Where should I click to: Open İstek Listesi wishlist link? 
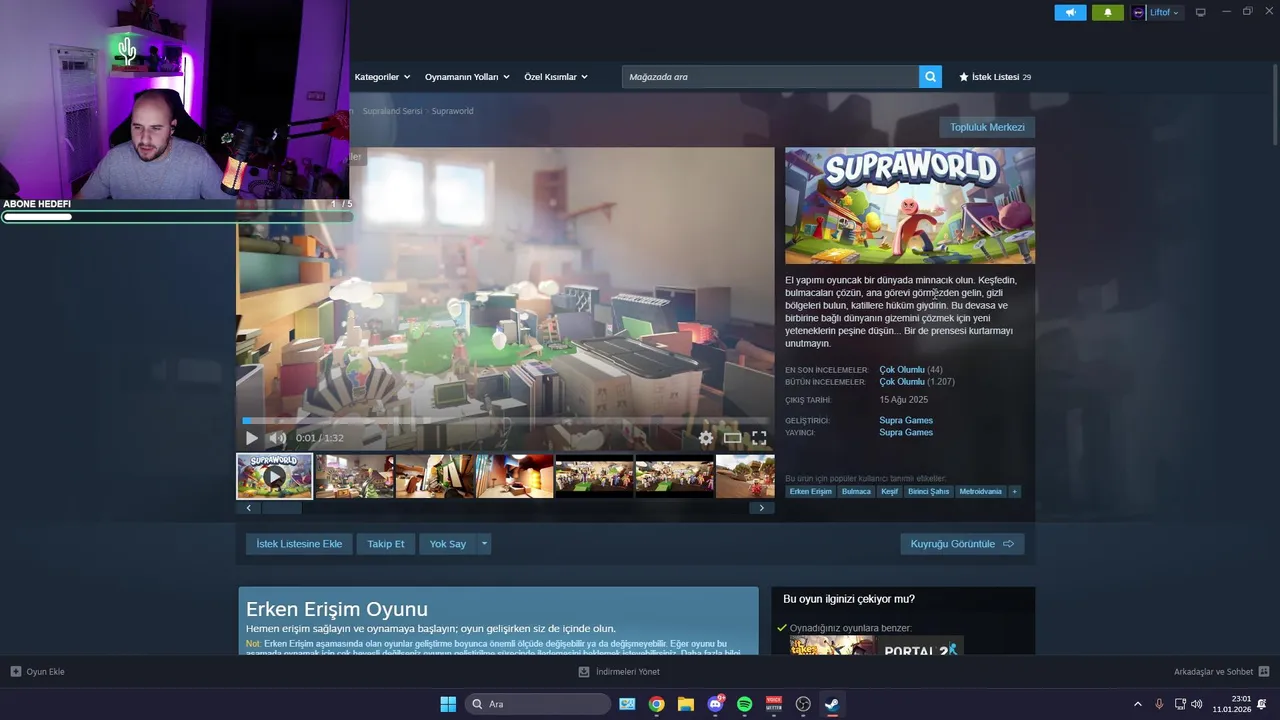click(x=995, y=77)
